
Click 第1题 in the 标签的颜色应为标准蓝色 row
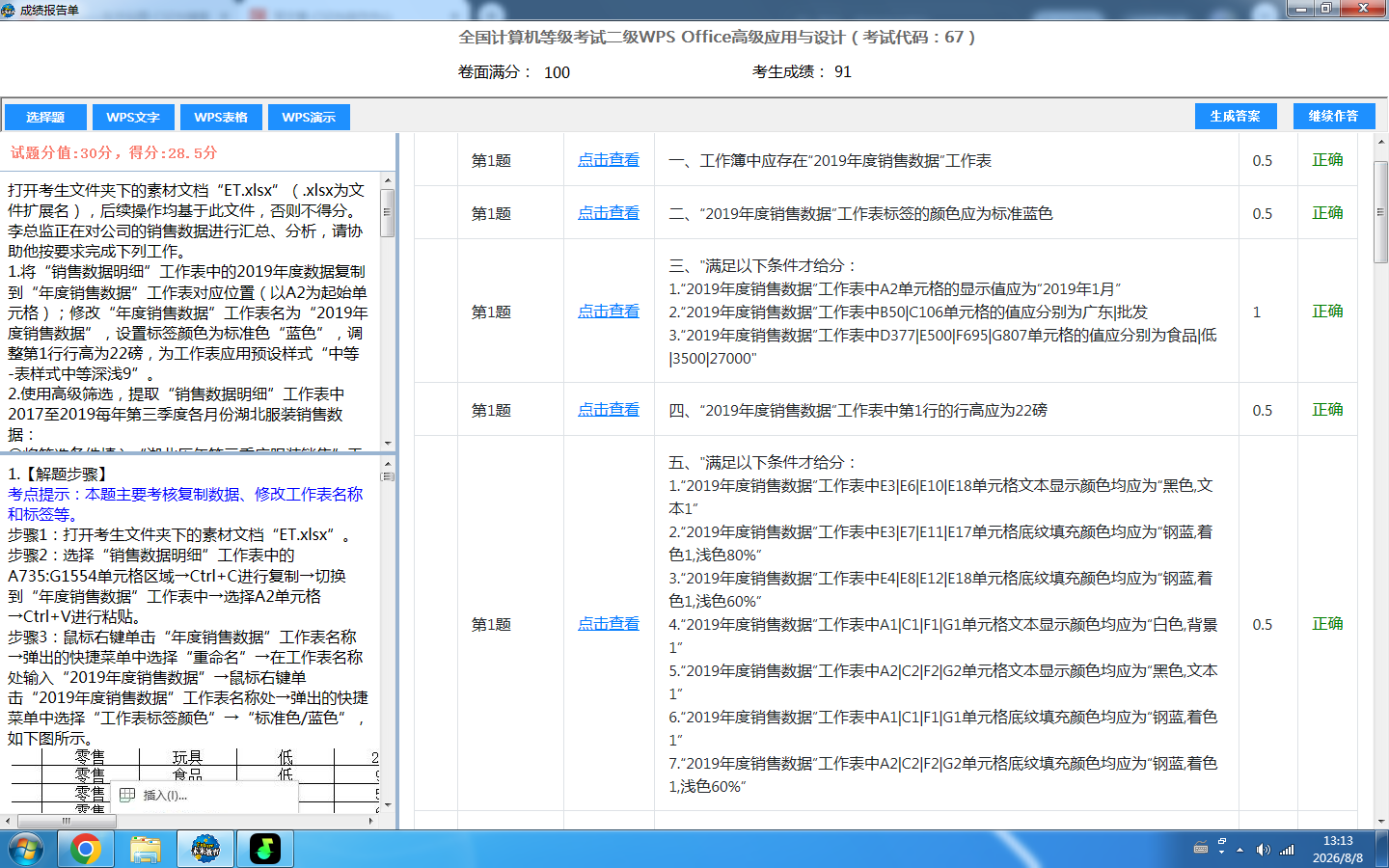click(491, 213)
